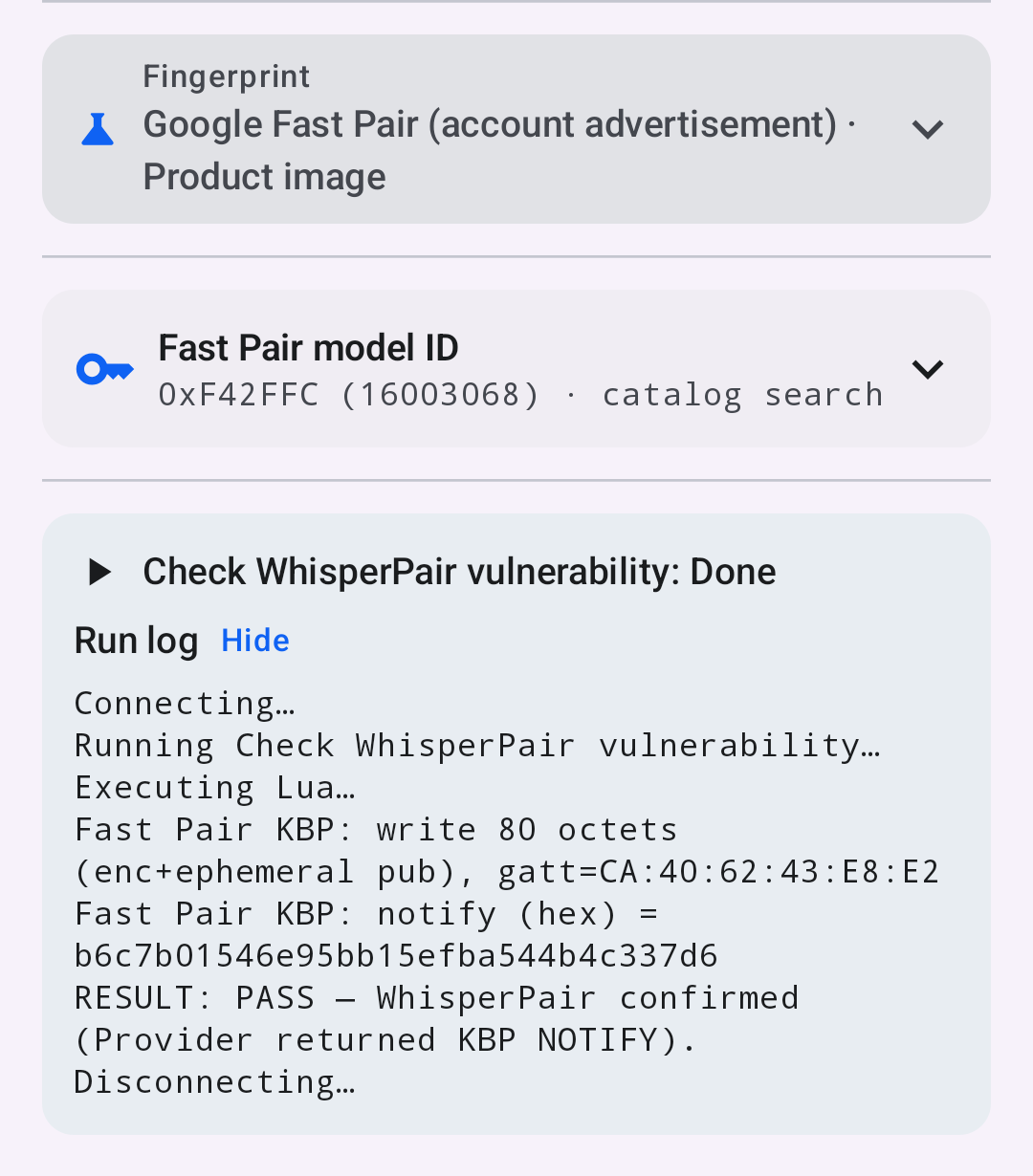Image resolution: width=1033 pixels, height=1176 pixels.
Task: Tap the 'Fast Pair model ID' title
Action: tap(309, 348)
